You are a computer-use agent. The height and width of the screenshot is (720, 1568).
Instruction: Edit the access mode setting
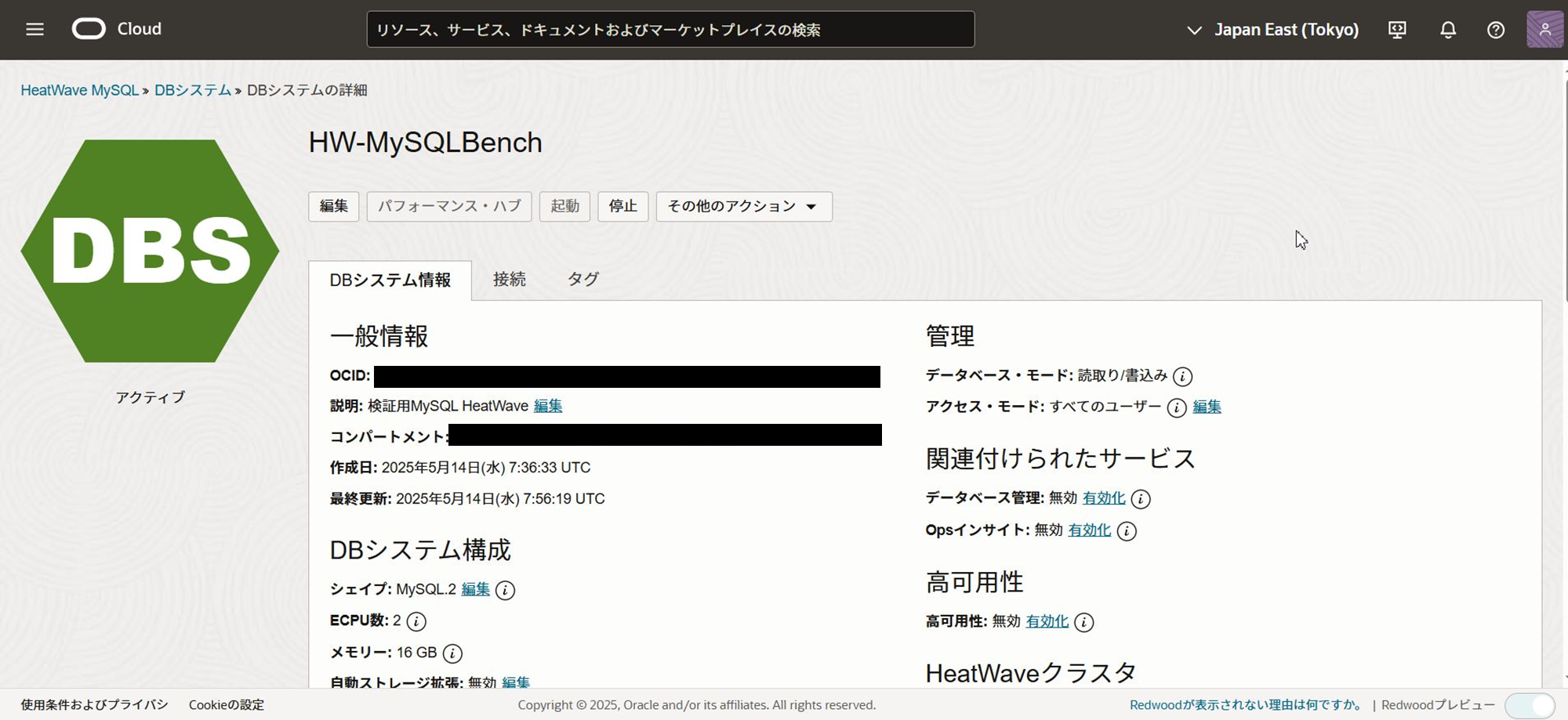click(x=1207, y=407)
